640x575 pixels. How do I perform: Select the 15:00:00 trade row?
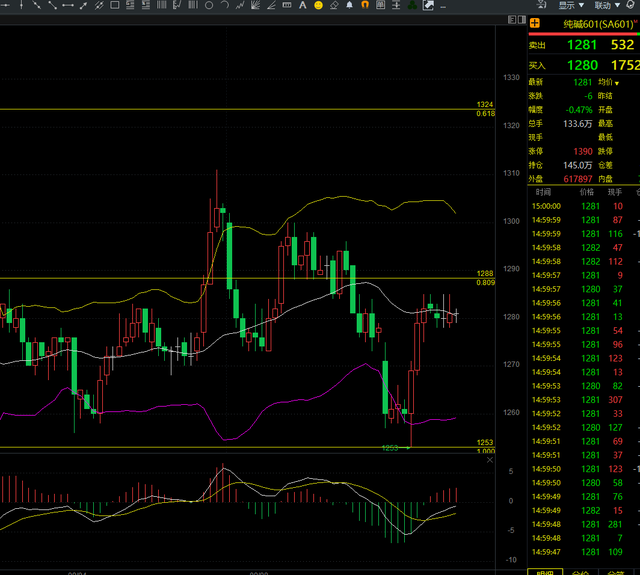coord(584,206)
